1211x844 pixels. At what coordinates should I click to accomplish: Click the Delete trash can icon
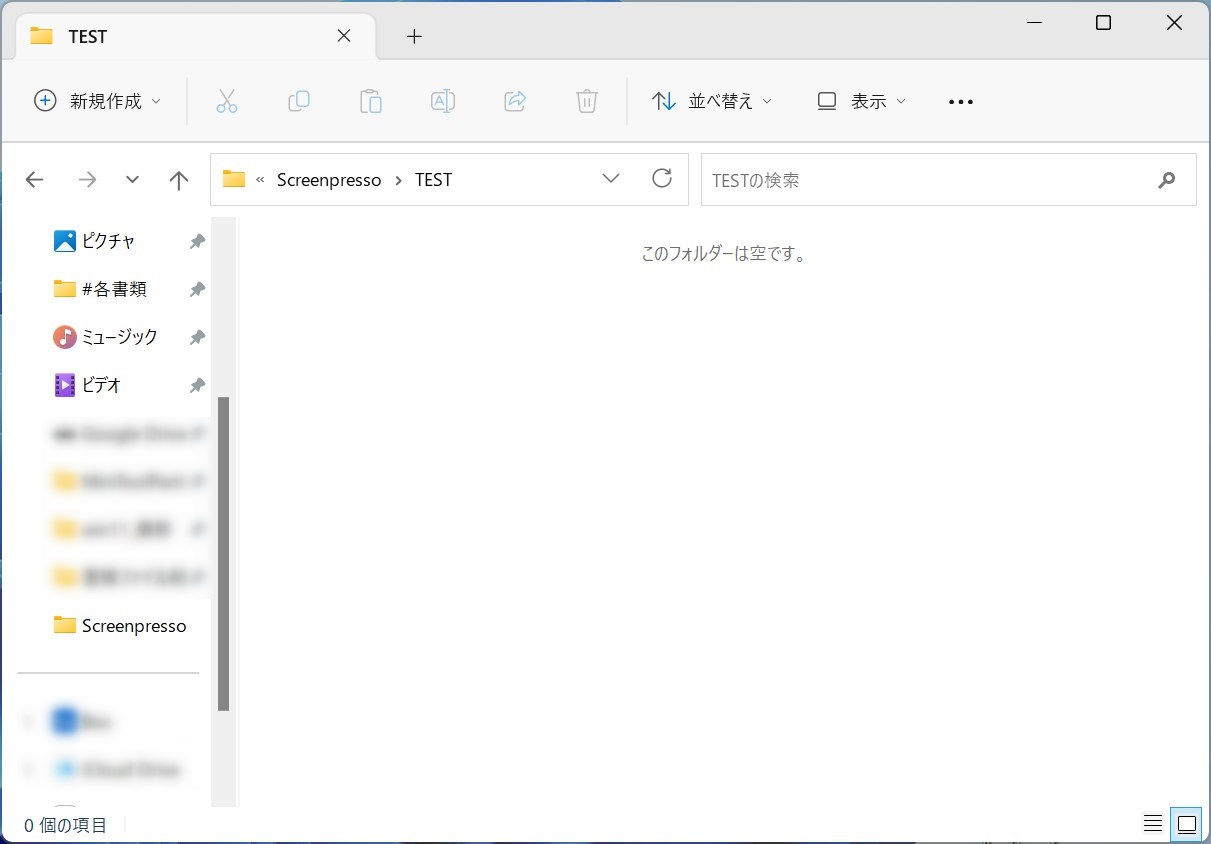pos(587,101)
